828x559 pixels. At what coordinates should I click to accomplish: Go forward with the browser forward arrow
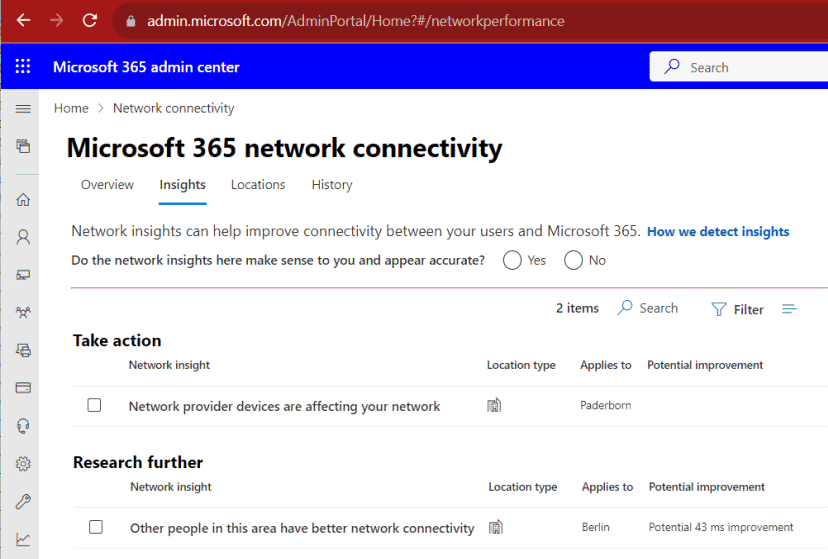tap(57, 21)
